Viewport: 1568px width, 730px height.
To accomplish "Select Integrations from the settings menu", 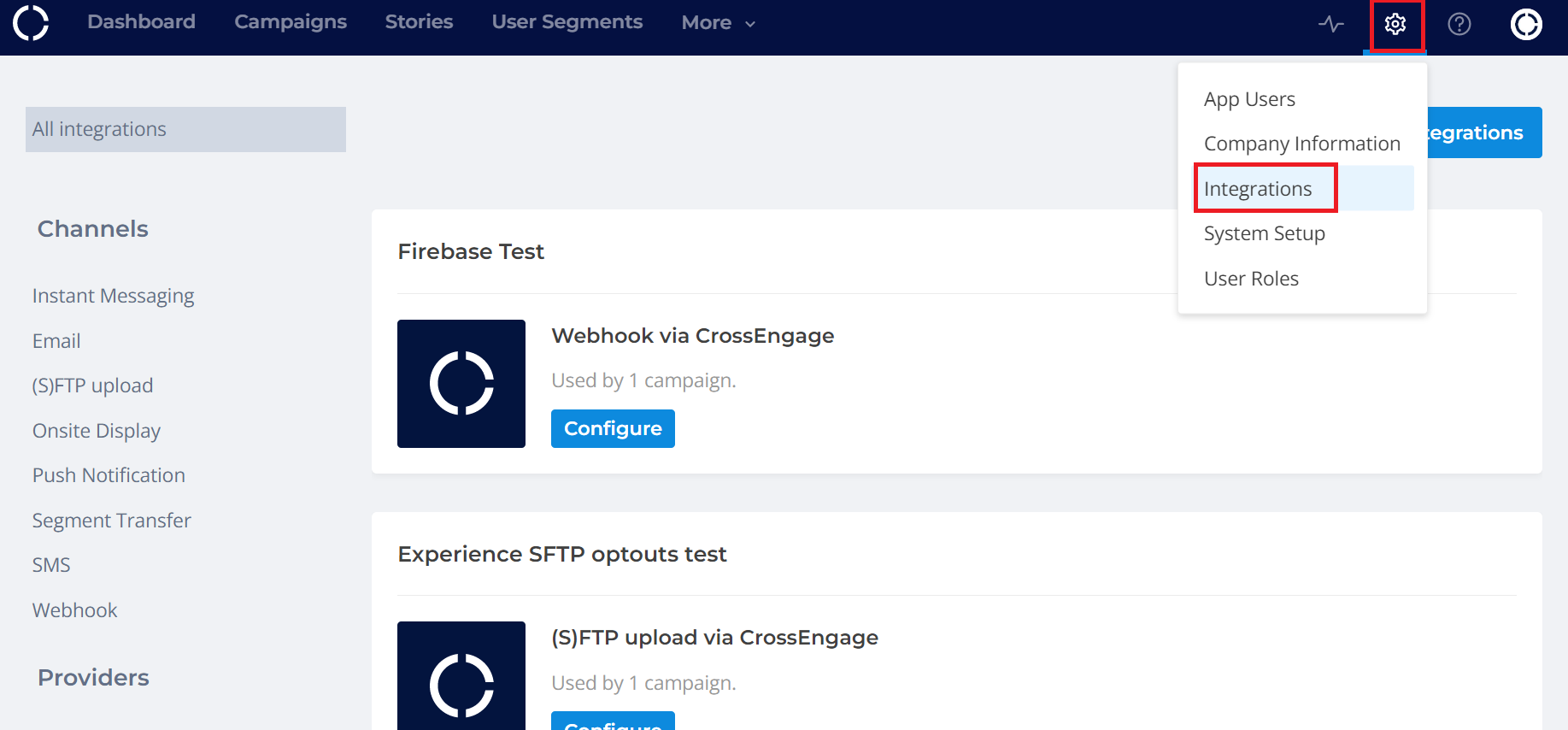I will point(1258,189).
